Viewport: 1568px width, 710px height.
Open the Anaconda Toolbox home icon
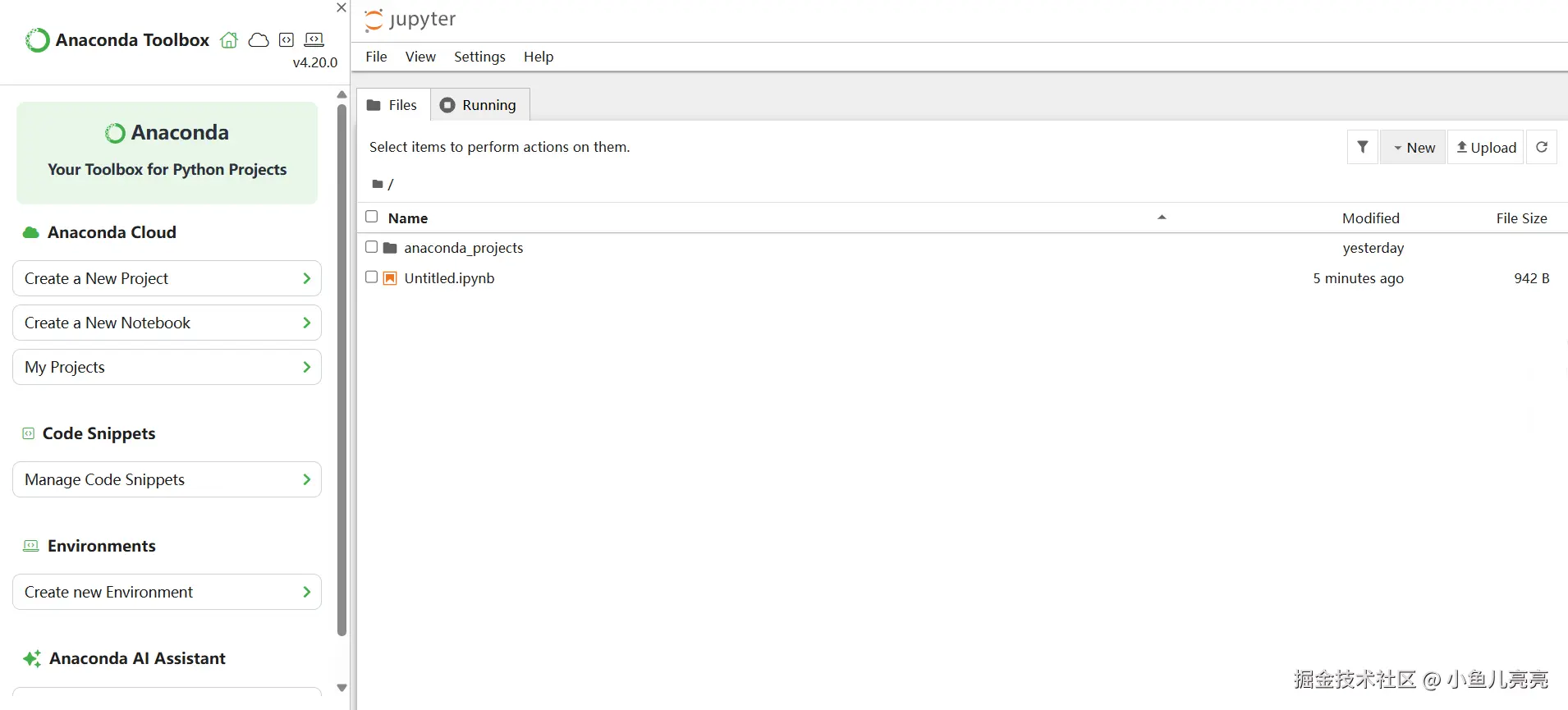(x=229, y=40)
